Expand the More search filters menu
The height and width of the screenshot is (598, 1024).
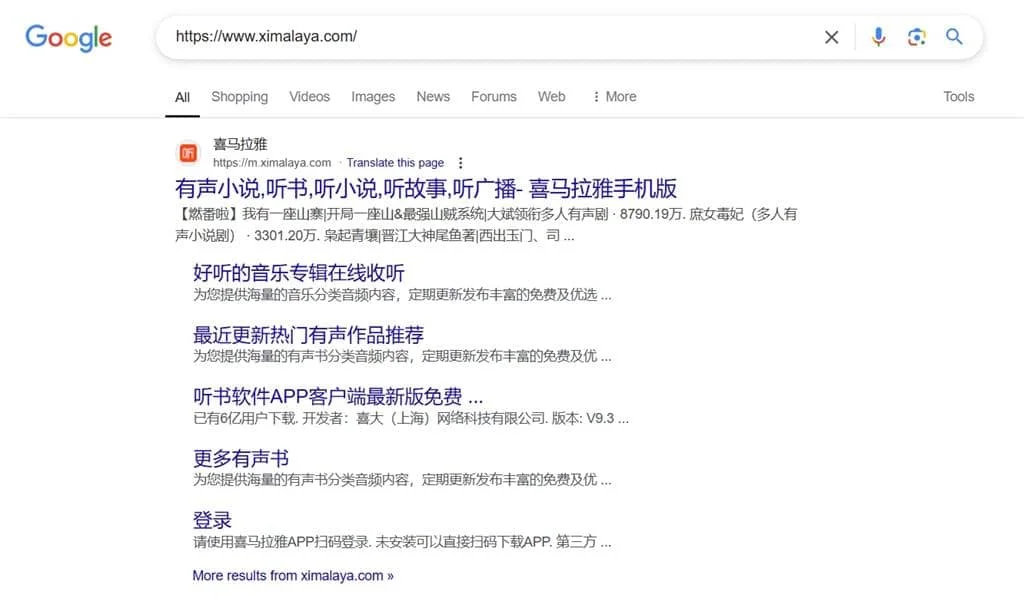pos(614,97)
